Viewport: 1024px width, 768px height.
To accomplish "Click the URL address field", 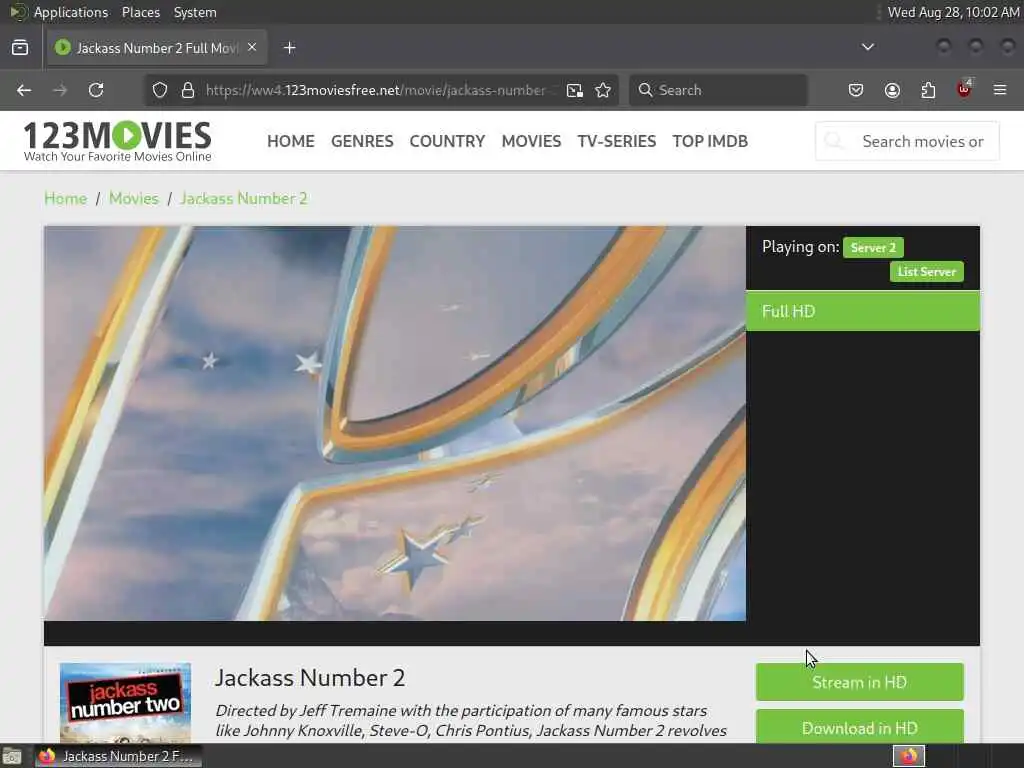I will (380, 90).
